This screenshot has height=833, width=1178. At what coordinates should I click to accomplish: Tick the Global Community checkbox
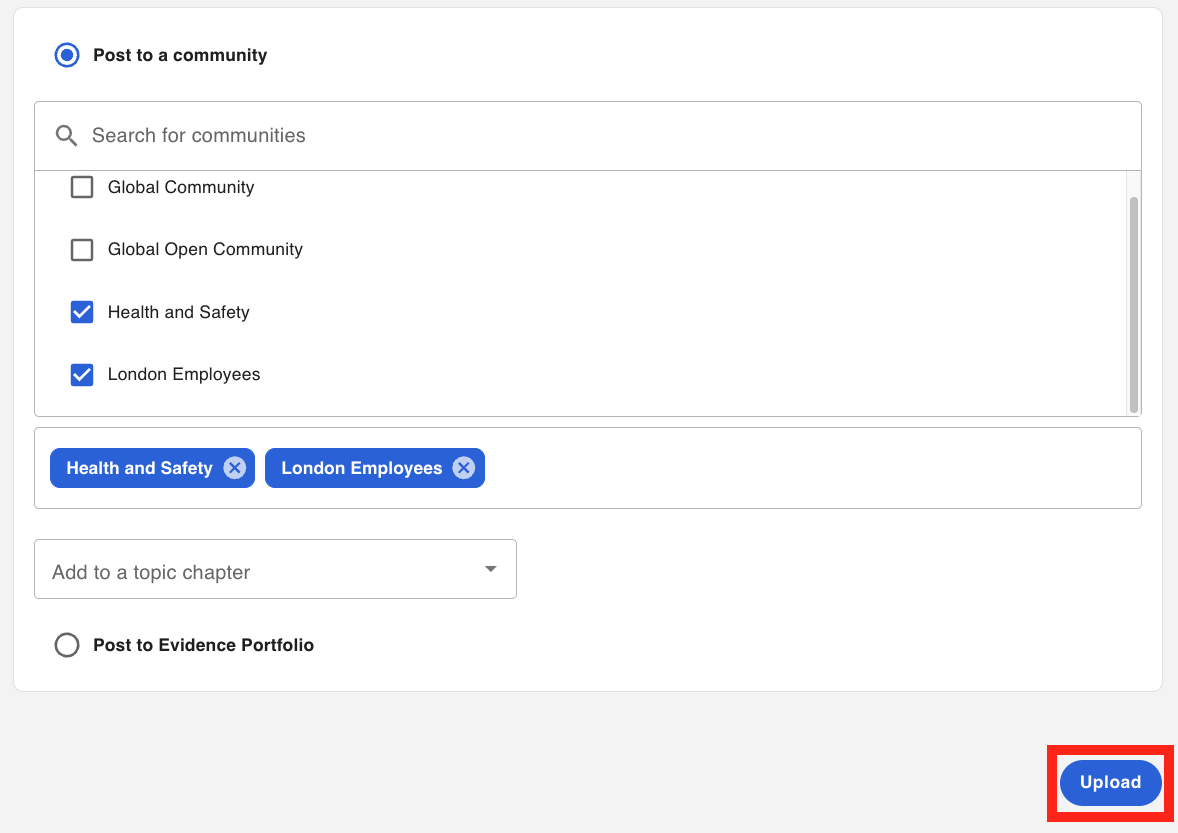(82, 187)
